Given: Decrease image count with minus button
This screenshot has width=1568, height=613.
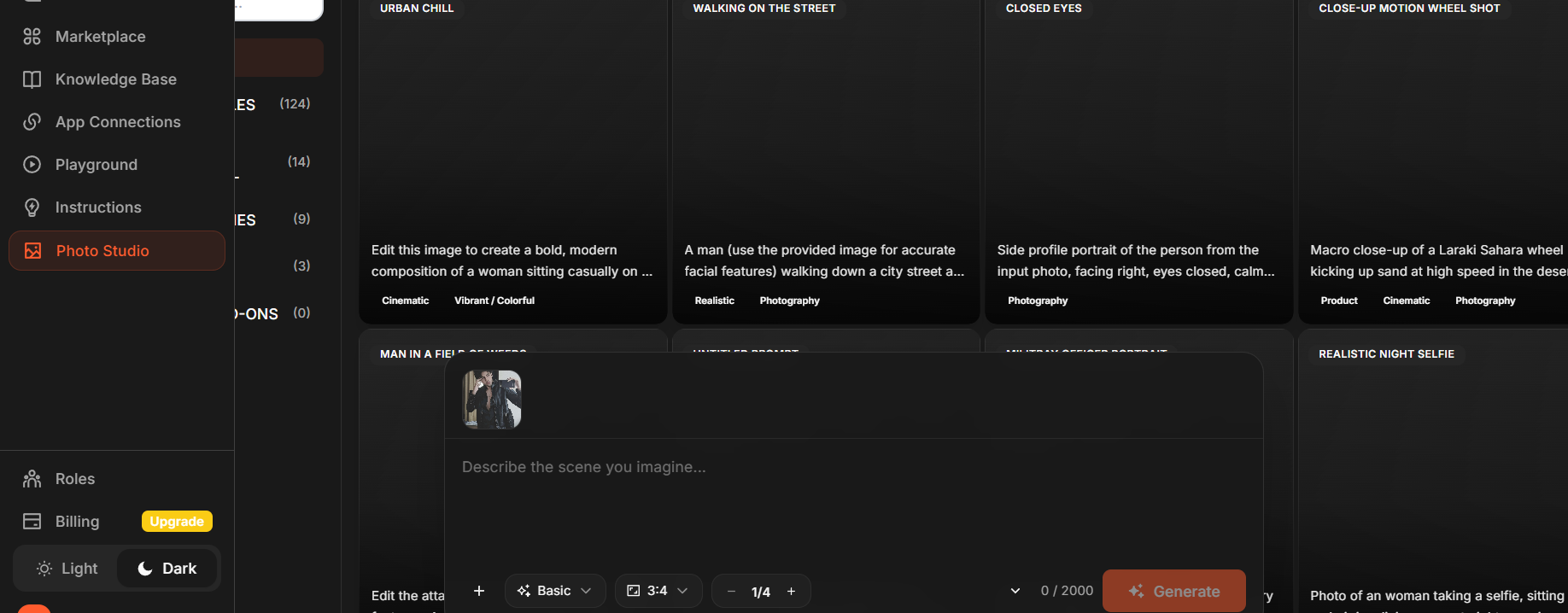Looking at the screenshot, I should click(x=731, y=591).
